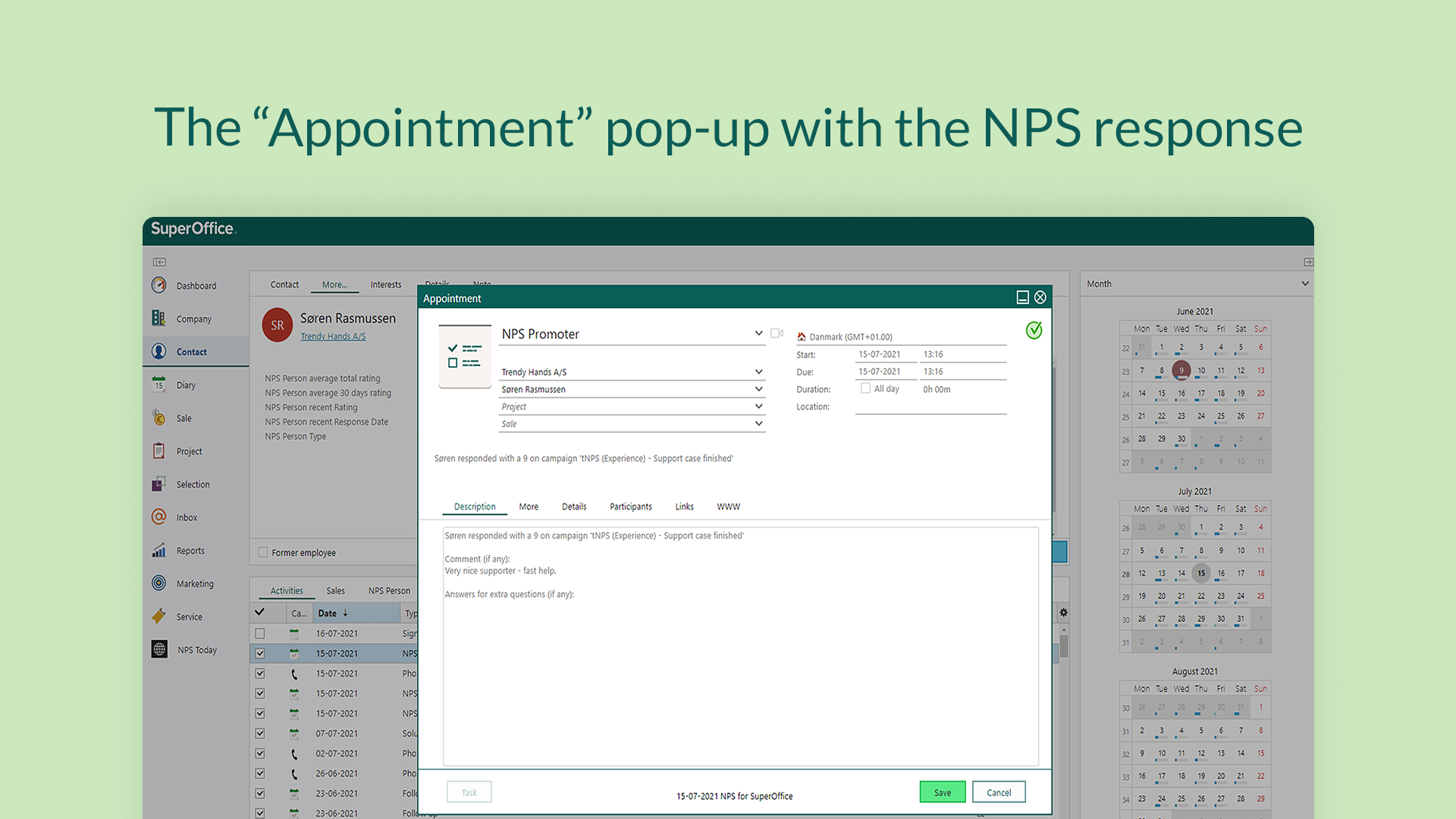Viewport: 1456px width, 819px height.
Task: Open the Inbox at-sign icon
Action: [x=158, y=517]
